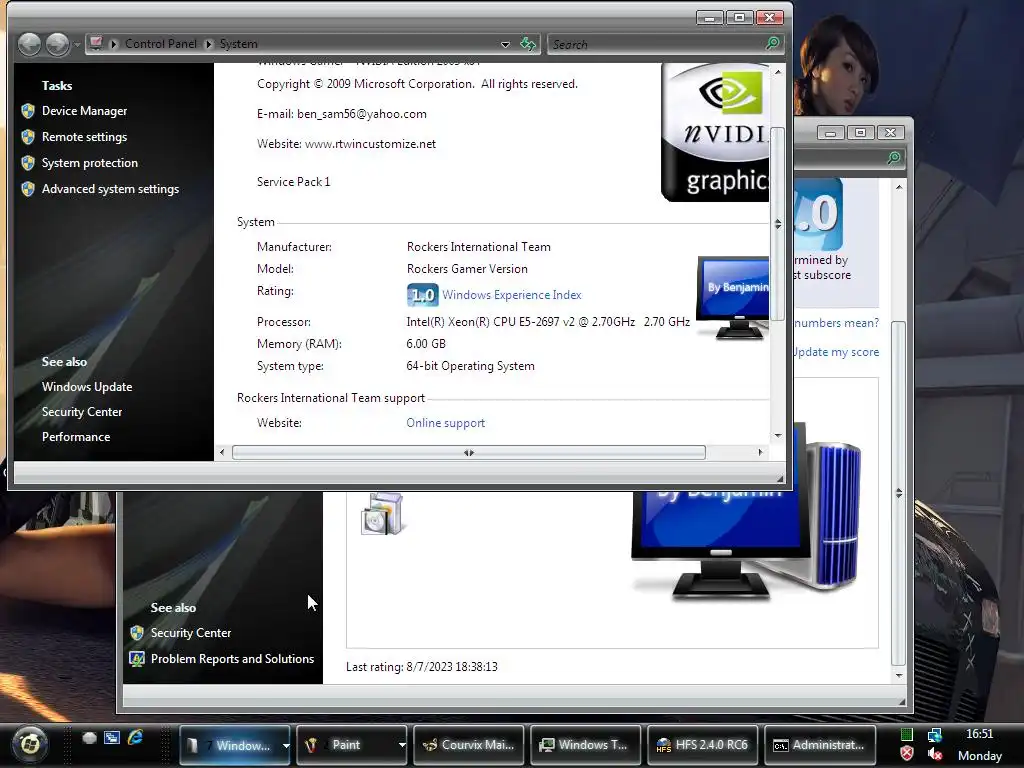Click horizontal scrollbar left arrow in System window
The height and width of the screenshot is (768, 1024).
pyautogui.click(x=222, y=452)
